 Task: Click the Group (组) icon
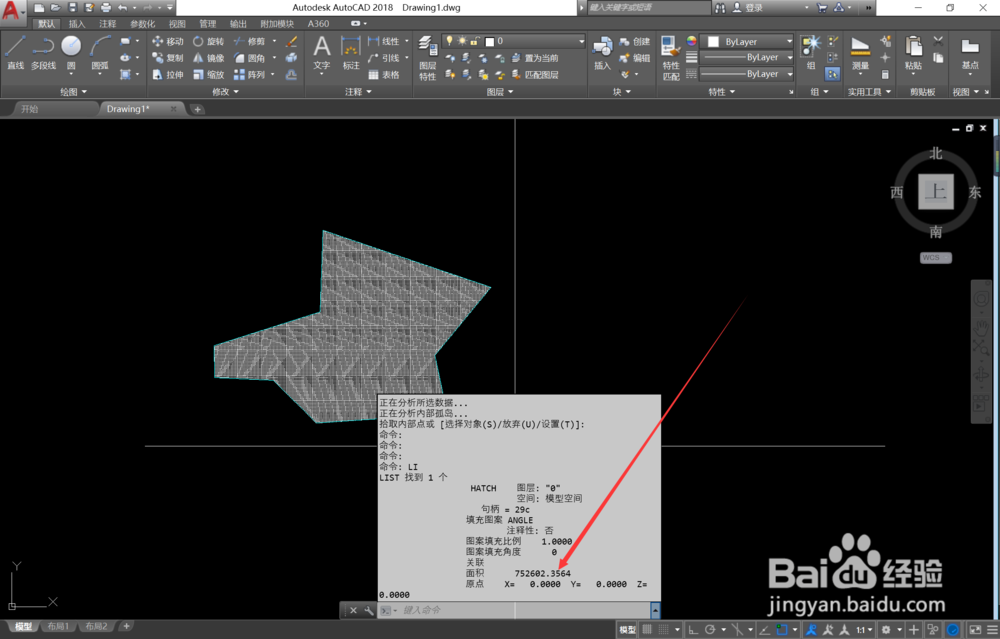811,52
